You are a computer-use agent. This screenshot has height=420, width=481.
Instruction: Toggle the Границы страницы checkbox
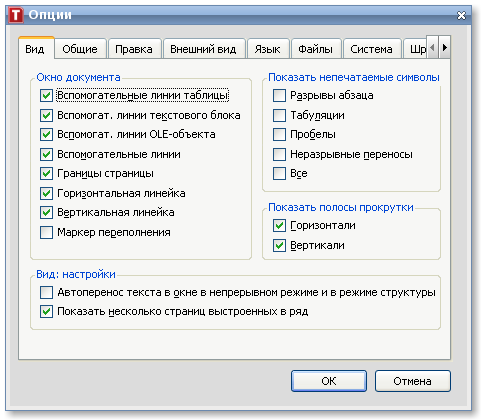tap(46, 174)
